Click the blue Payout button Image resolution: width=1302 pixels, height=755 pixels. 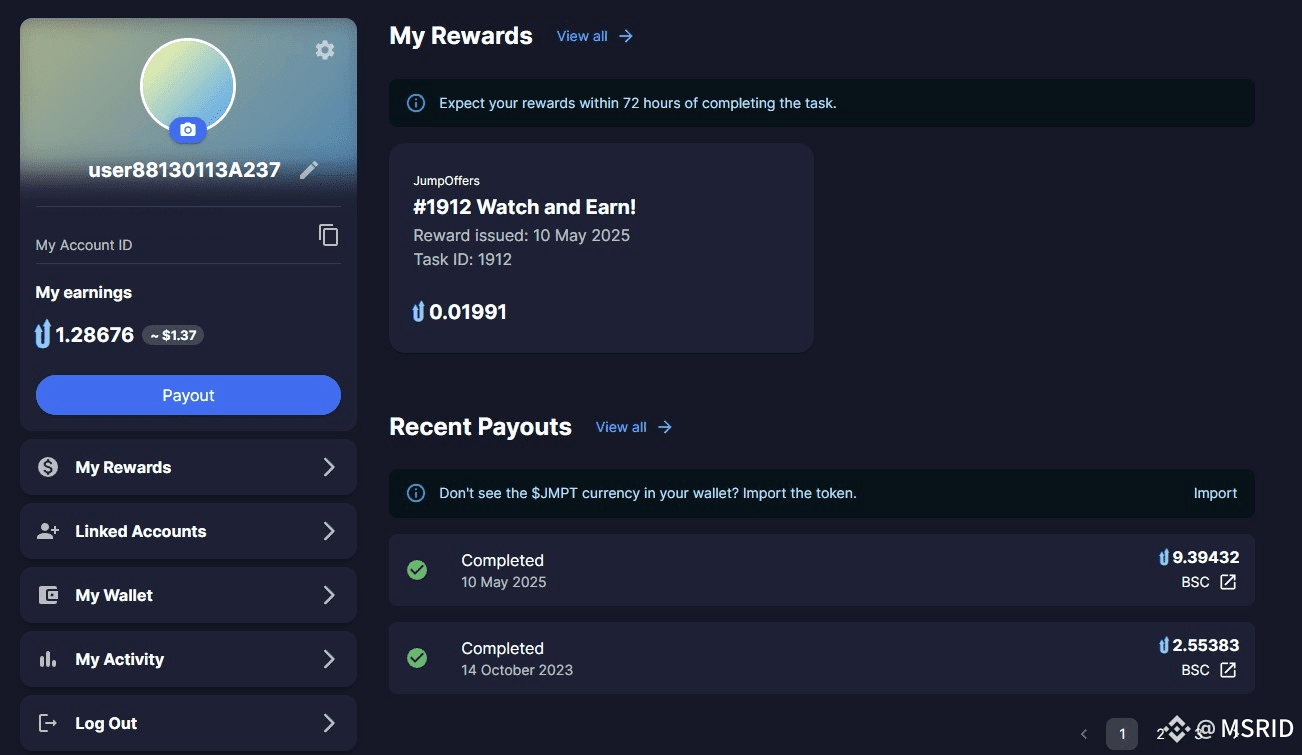(x=188, y=395)
